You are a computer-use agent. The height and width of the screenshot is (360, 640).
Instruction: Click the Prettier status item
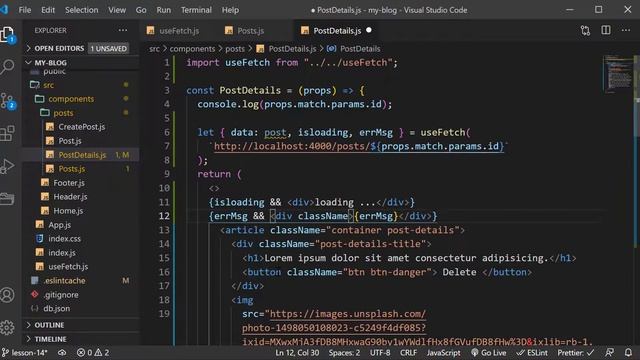click(x=576, y=353)
